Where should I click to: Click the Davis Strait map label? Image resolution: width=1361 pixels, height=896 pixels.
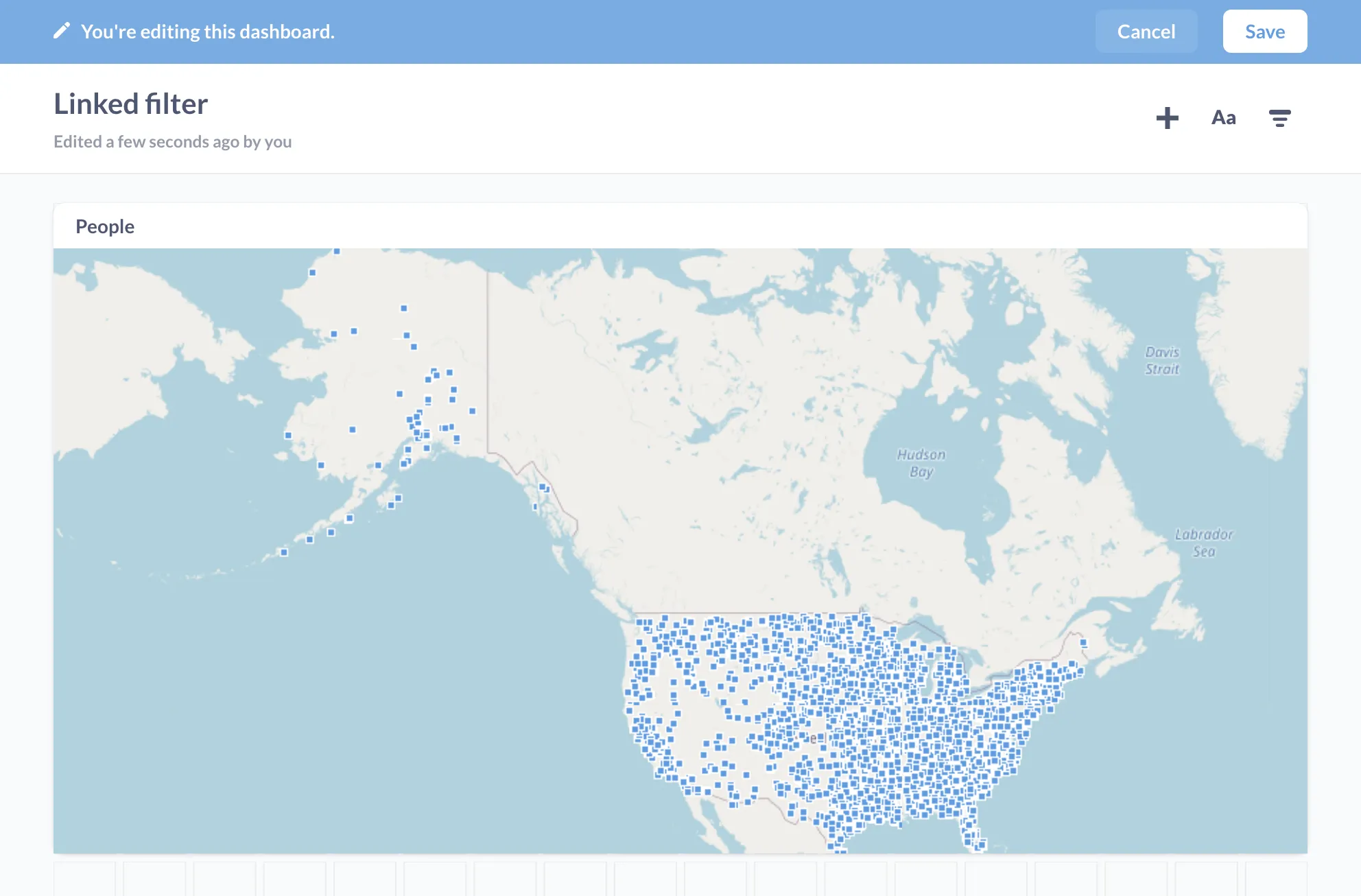click(1162, 360)
